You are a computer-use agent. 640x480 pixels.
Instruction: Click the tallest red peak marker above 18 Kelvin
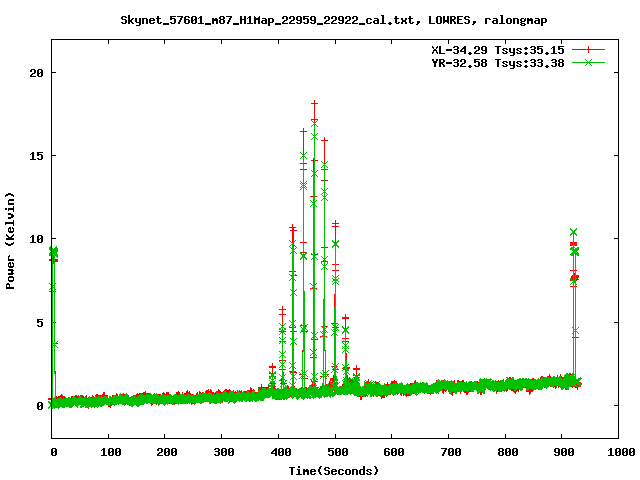click(314, 104)
